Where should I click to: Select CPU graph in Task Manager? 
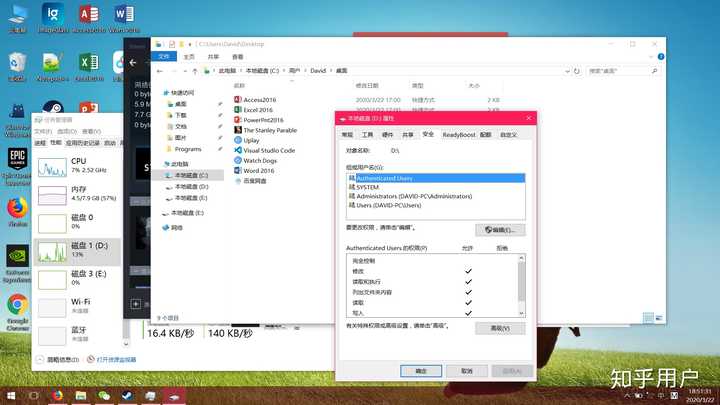(x=77, y=167)
